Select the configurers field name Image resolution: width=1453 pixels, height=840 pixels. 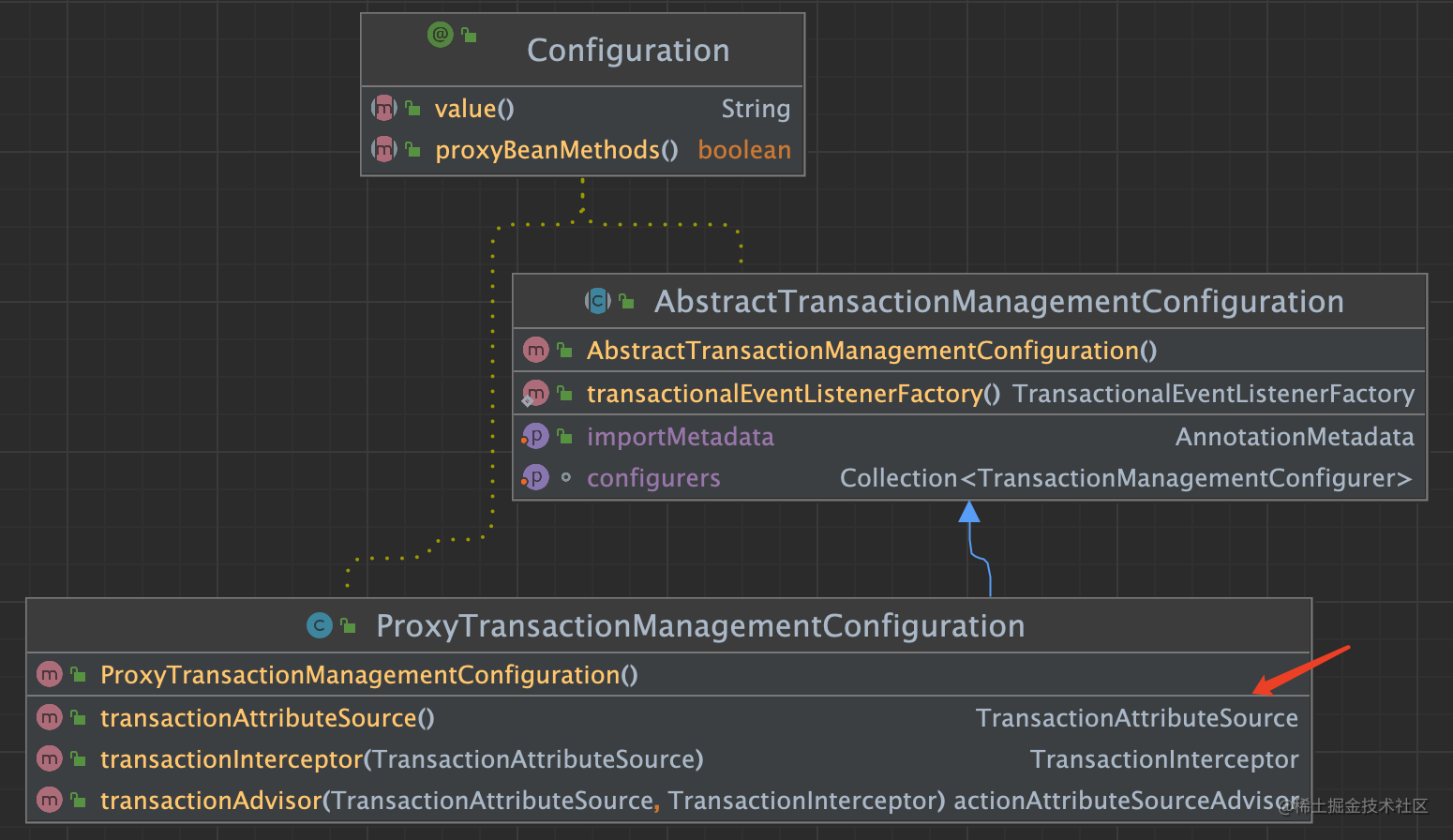click(653, 478)
